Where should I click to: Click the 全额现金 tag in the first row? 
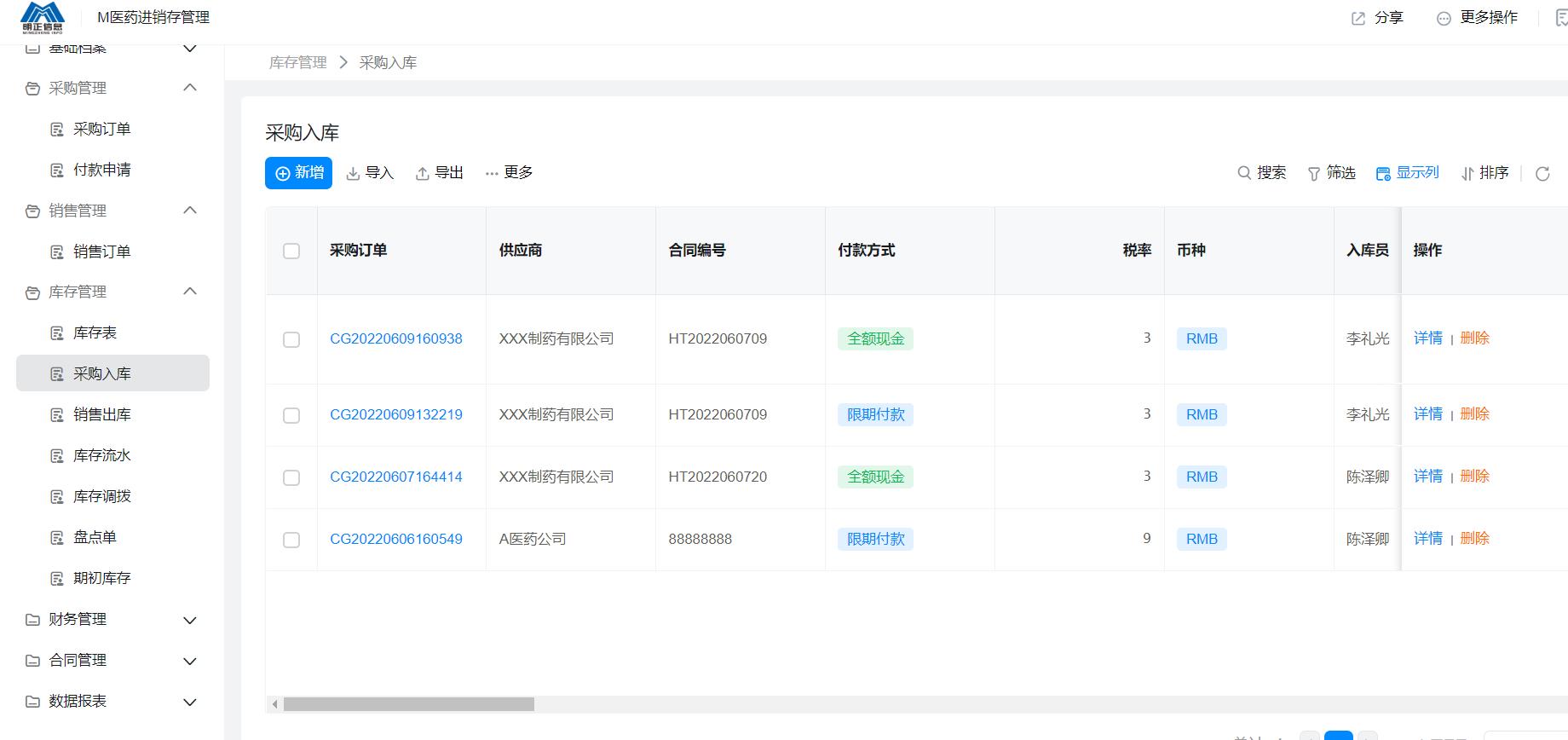pos(875,338)
